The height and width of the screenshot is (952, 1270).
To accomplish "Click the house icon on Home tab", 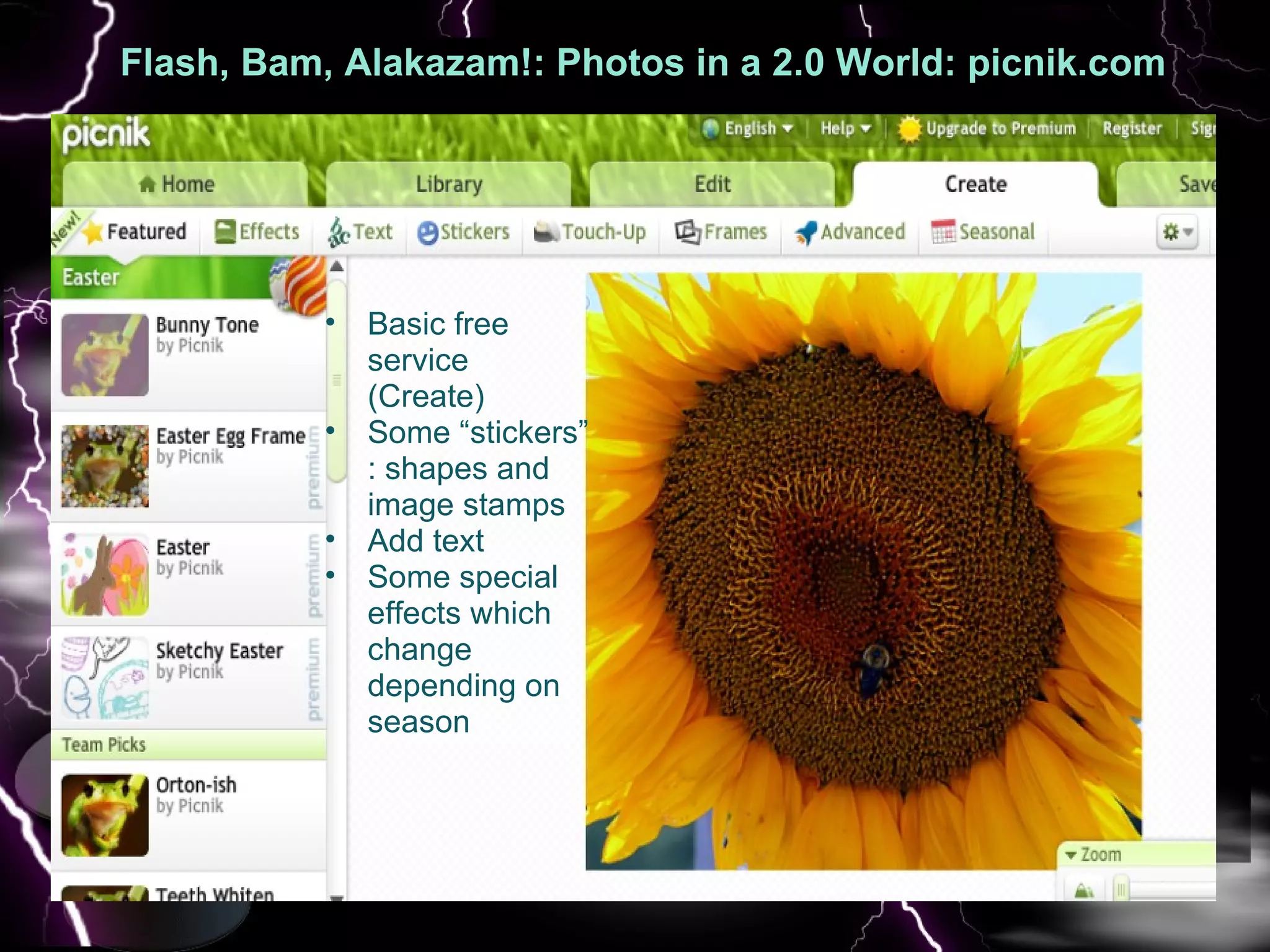I will pos(148,184).
